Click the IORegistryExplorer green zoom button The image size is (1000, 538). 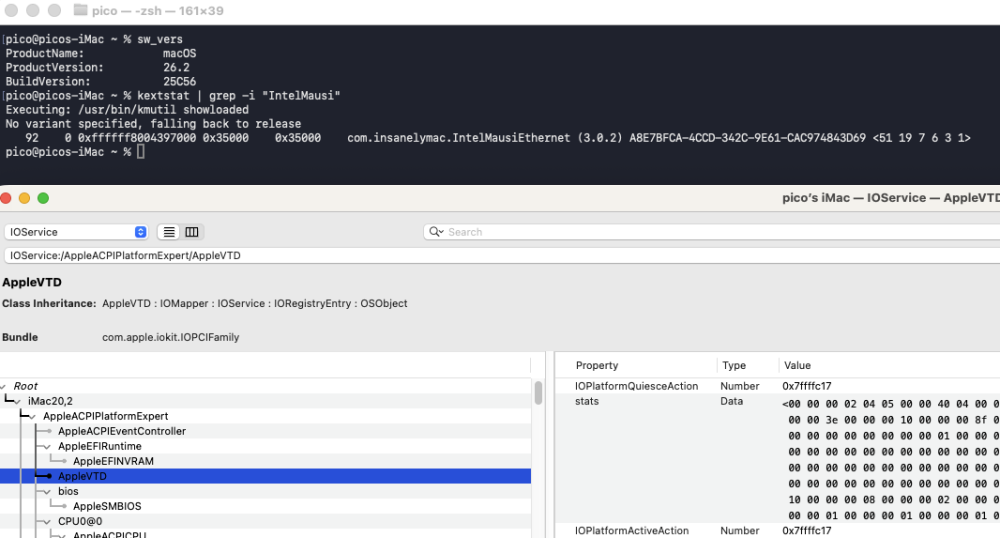click(43, 198)
